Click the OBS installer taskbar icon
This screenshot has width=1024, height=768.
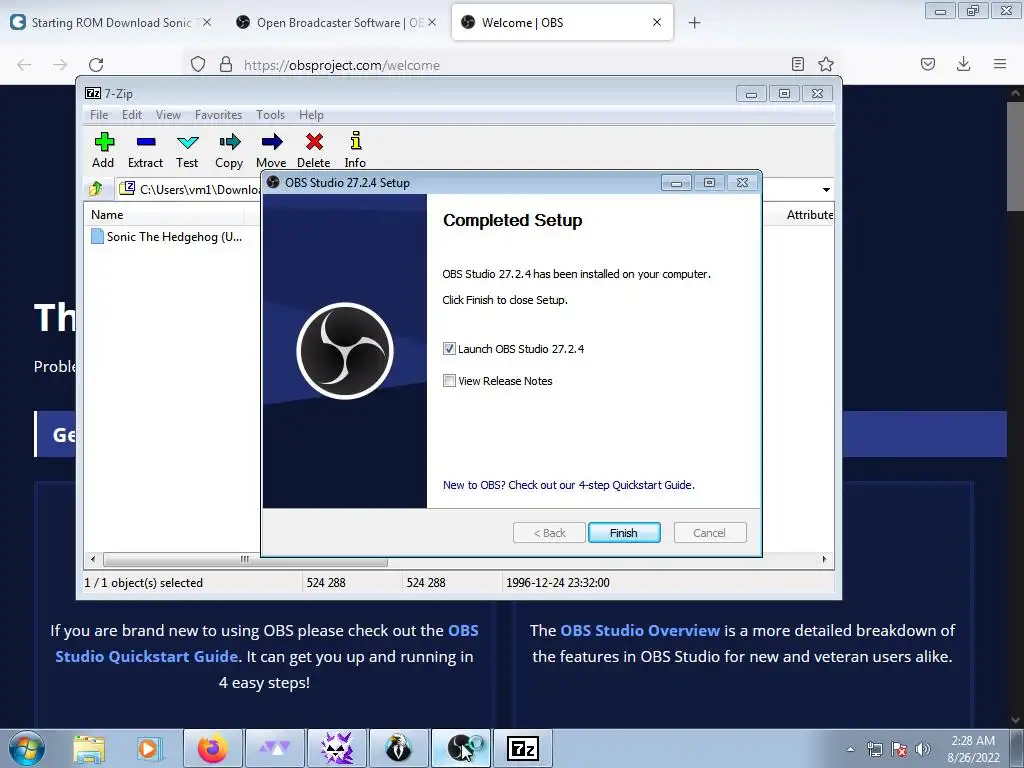point(461,748)
